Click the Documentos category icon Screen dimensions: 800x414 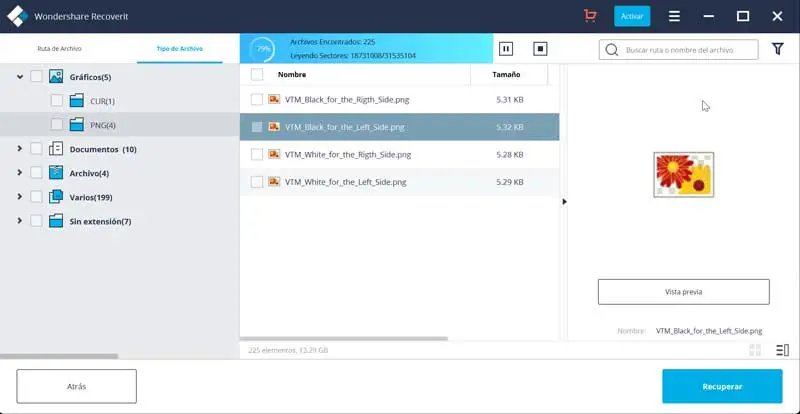[56, 149]
